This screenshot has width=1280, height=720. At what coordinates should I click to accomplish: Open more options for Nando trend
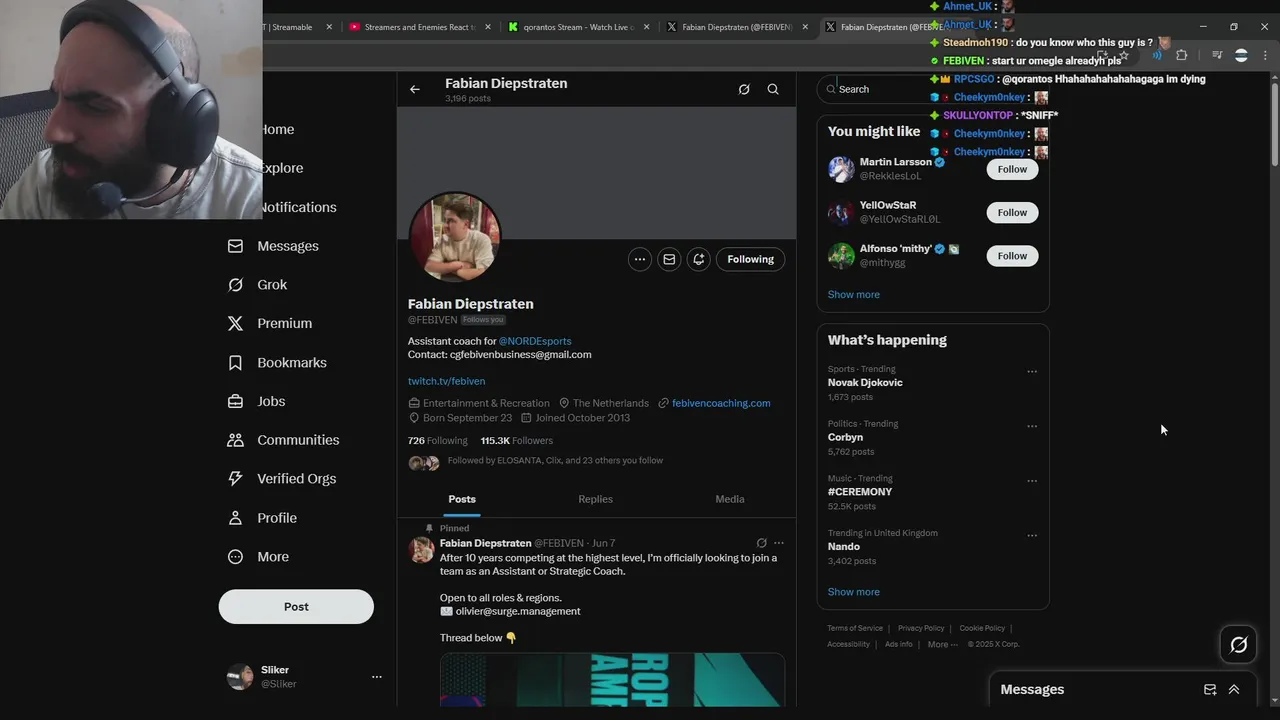[1032, 536]
